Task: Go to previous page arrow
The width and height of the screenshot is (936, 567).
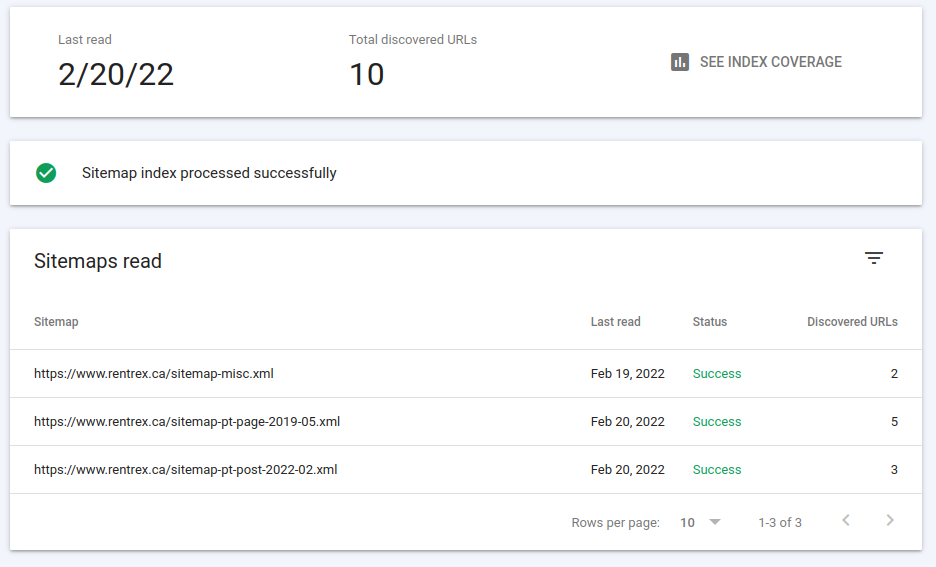Action: (846, 520)
